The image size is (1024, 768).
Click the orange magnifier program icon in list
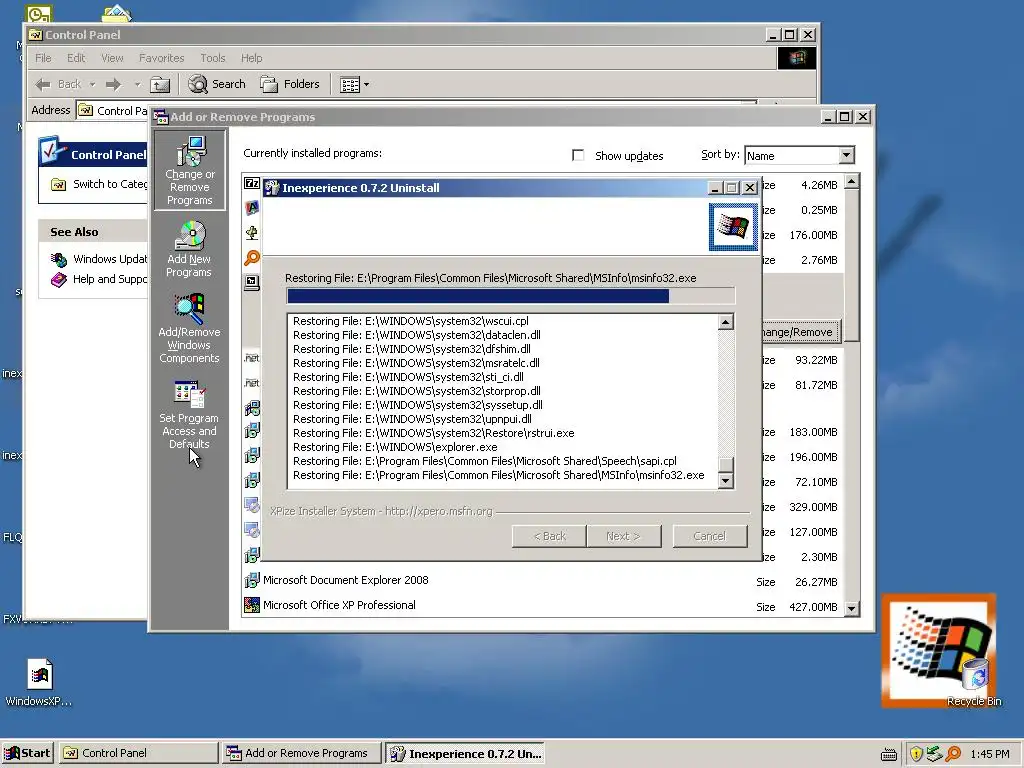coord(251,258)
